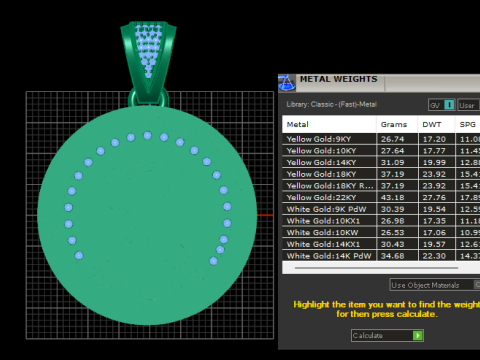Click the 27.76 DWT value

pos(434,197)
